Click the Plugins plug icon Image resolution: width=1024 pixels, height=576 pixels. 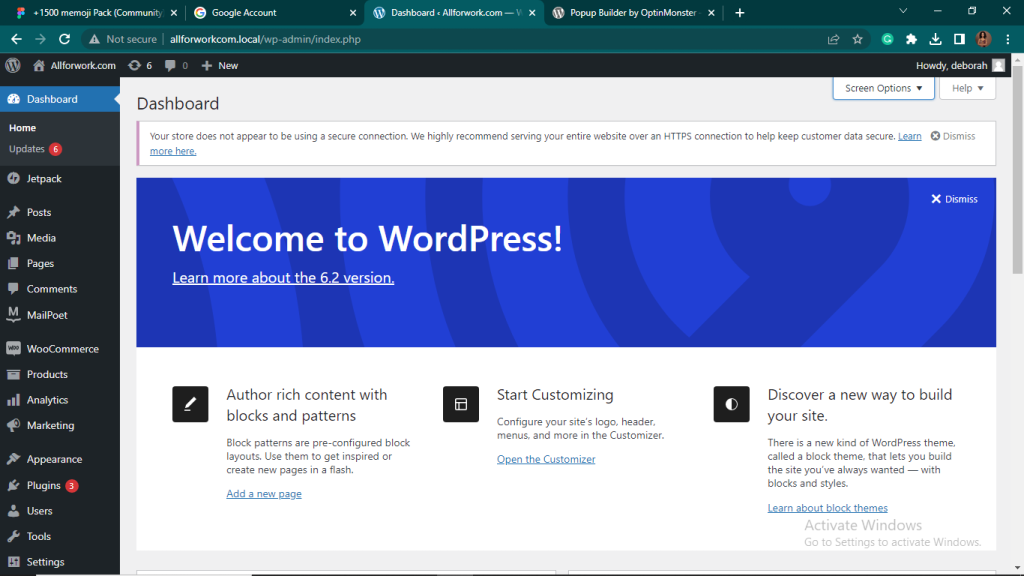click(x=14, y=485)
